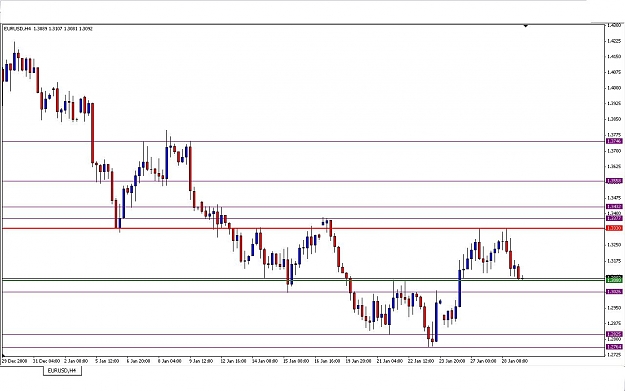Click the 1.3175 price axis value

click(614, 261)
